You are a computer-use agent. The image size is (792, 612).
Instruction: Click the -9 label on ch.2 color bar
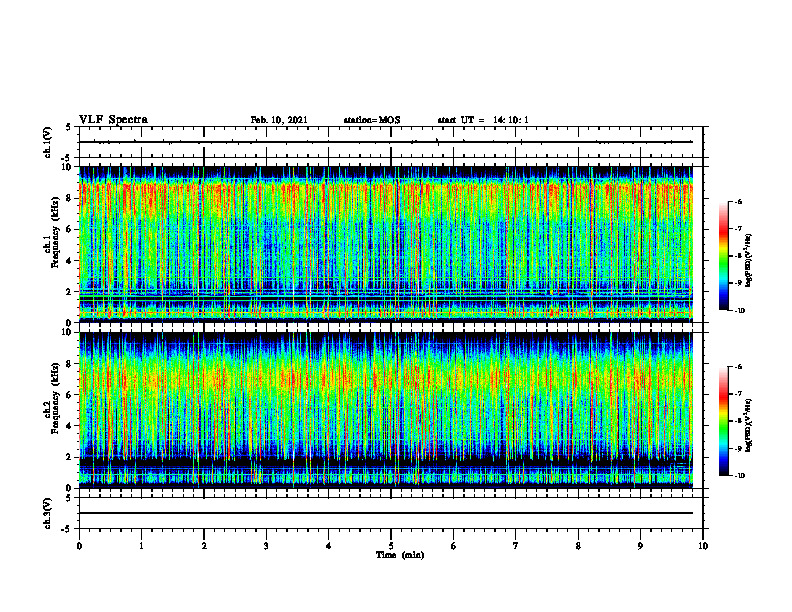[x=738, y=448]
